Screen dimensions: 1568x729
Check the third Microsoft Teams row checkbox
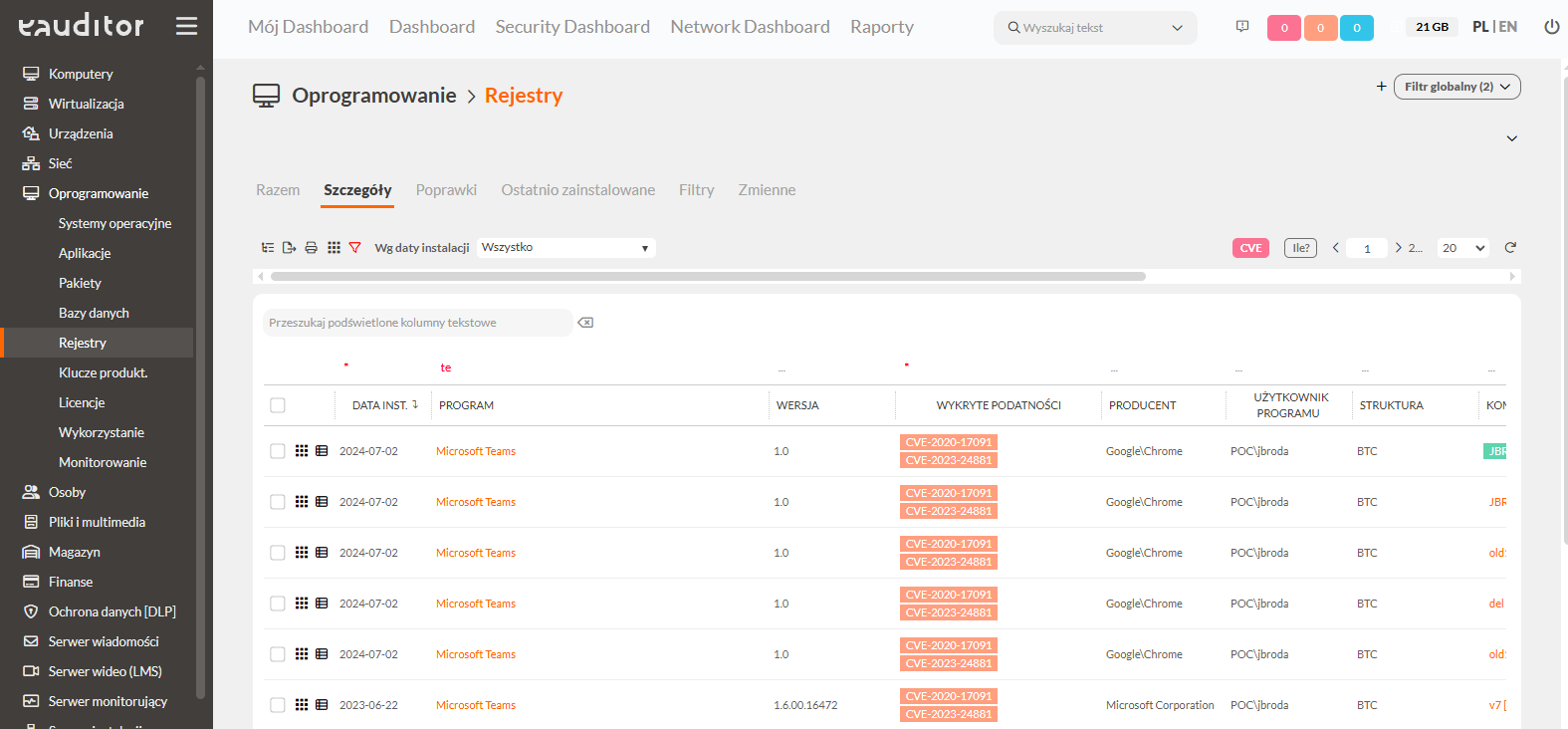click(x=278, y=553)
